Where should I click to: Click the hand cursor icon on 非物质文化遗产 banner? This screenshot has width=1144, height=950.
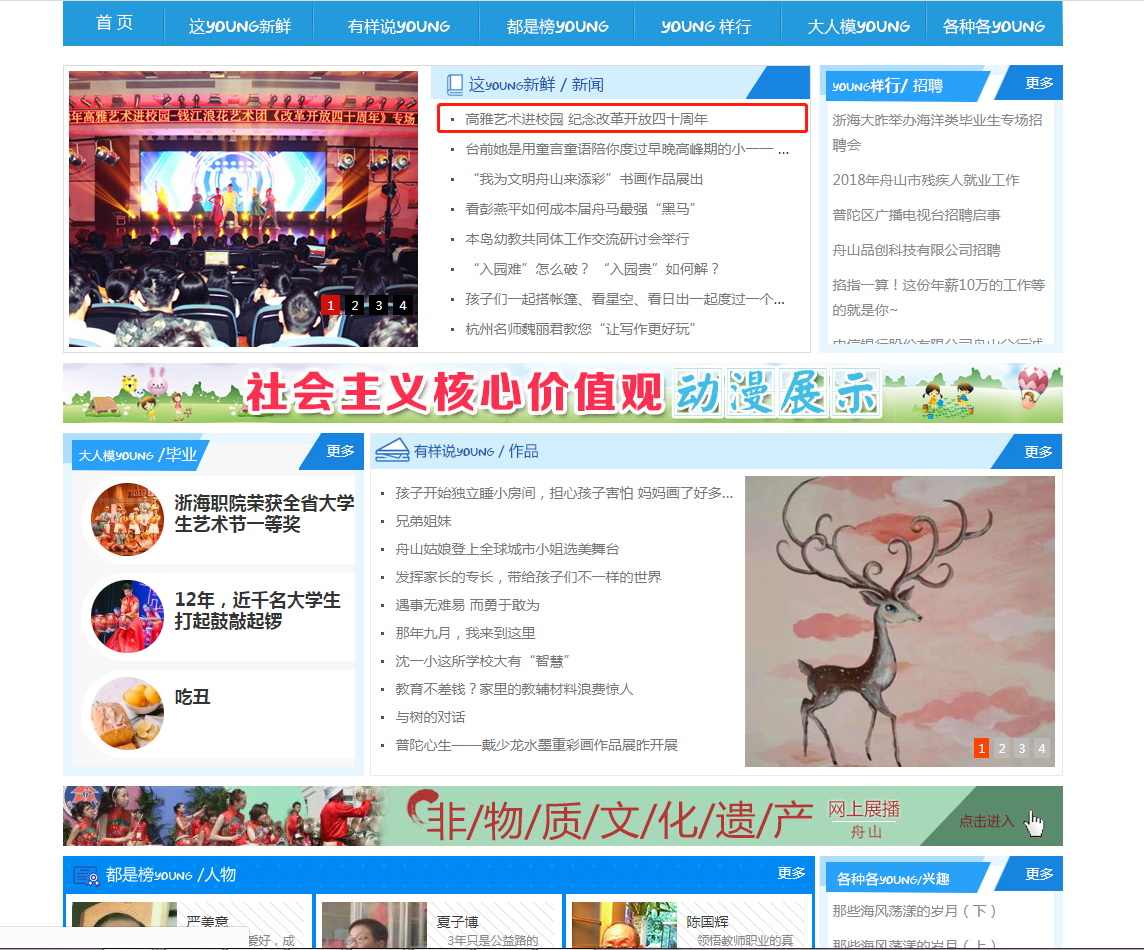point(1034,823)
